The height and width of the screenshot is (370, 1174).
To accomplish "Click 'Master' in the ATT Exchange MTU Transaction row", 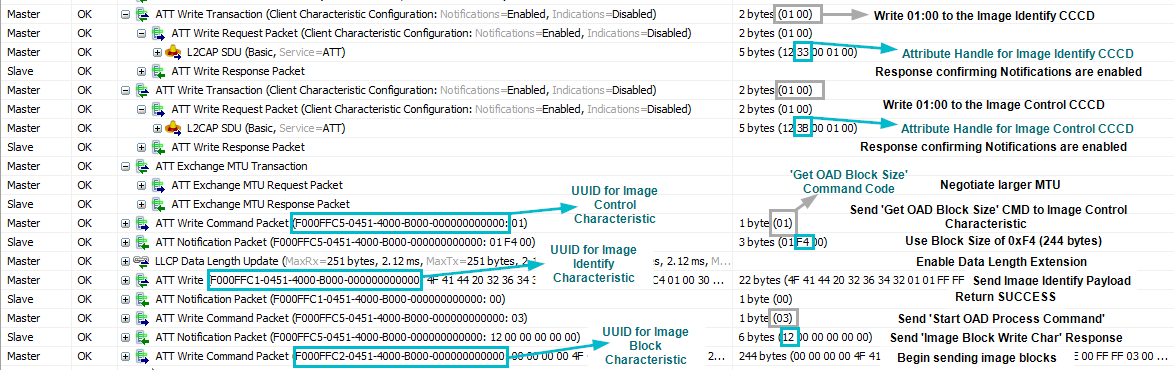I will pyautogui.click(x=22, y=166).
